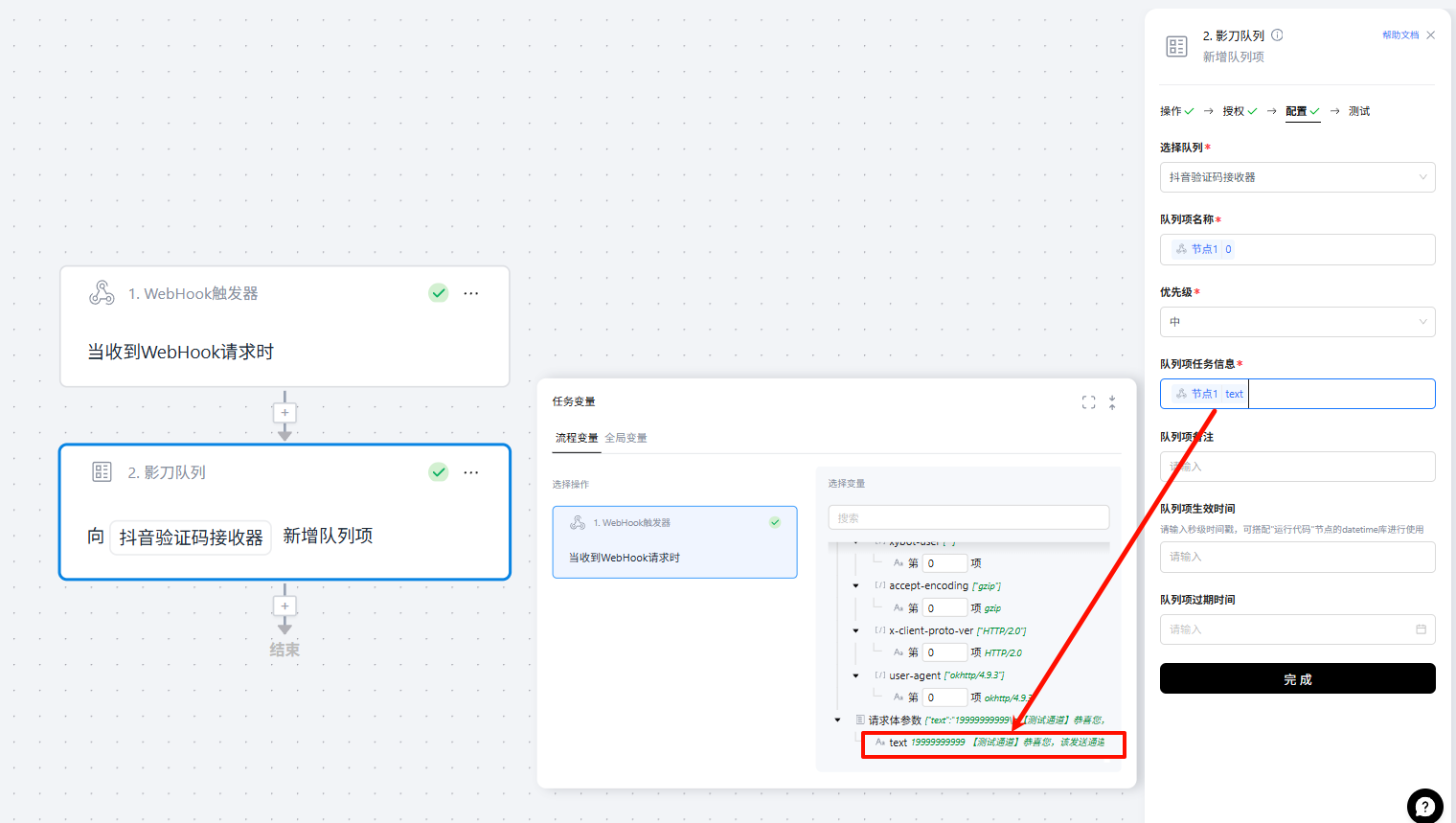Close the 影刀队列 configuration panel

1430,35
